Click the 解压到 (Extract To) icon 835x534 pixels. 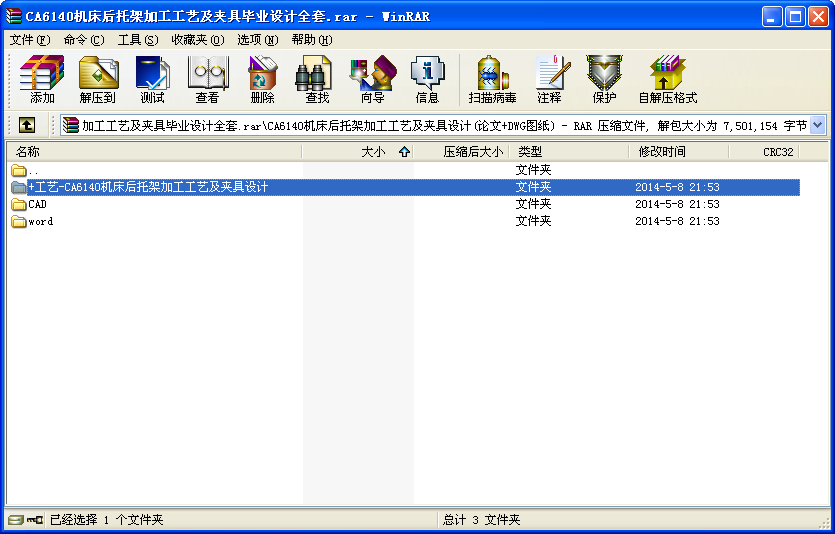click(98, 80)
